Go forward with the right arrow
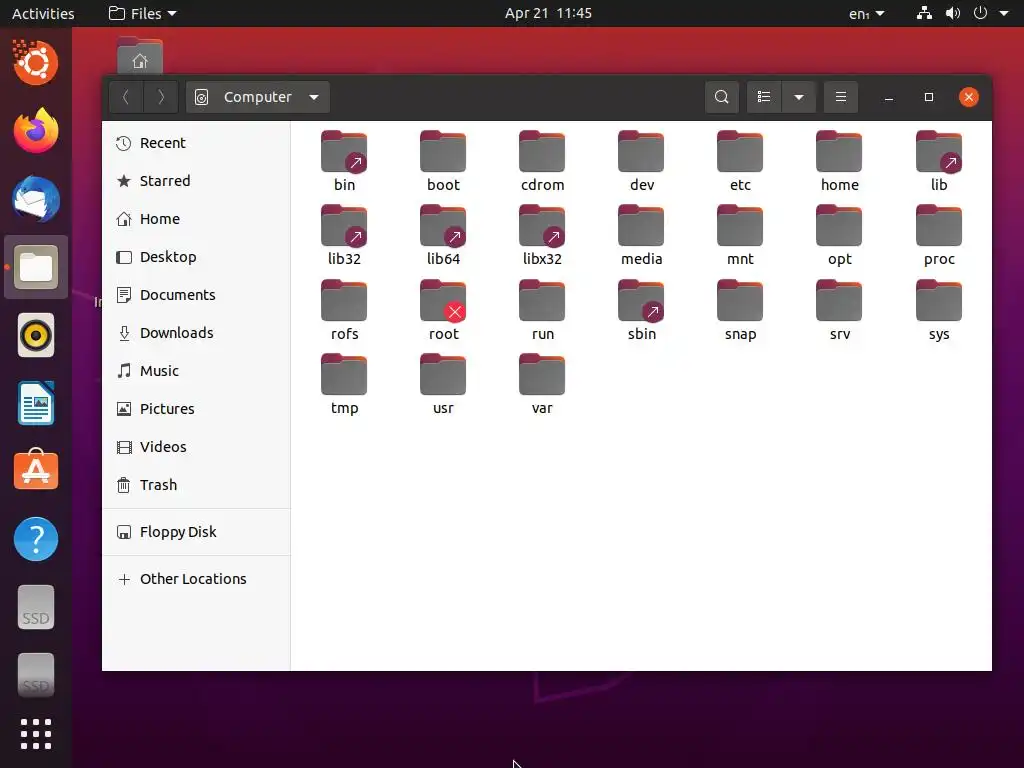Viewport: 1024px width, 768px height. pos(161,97)
